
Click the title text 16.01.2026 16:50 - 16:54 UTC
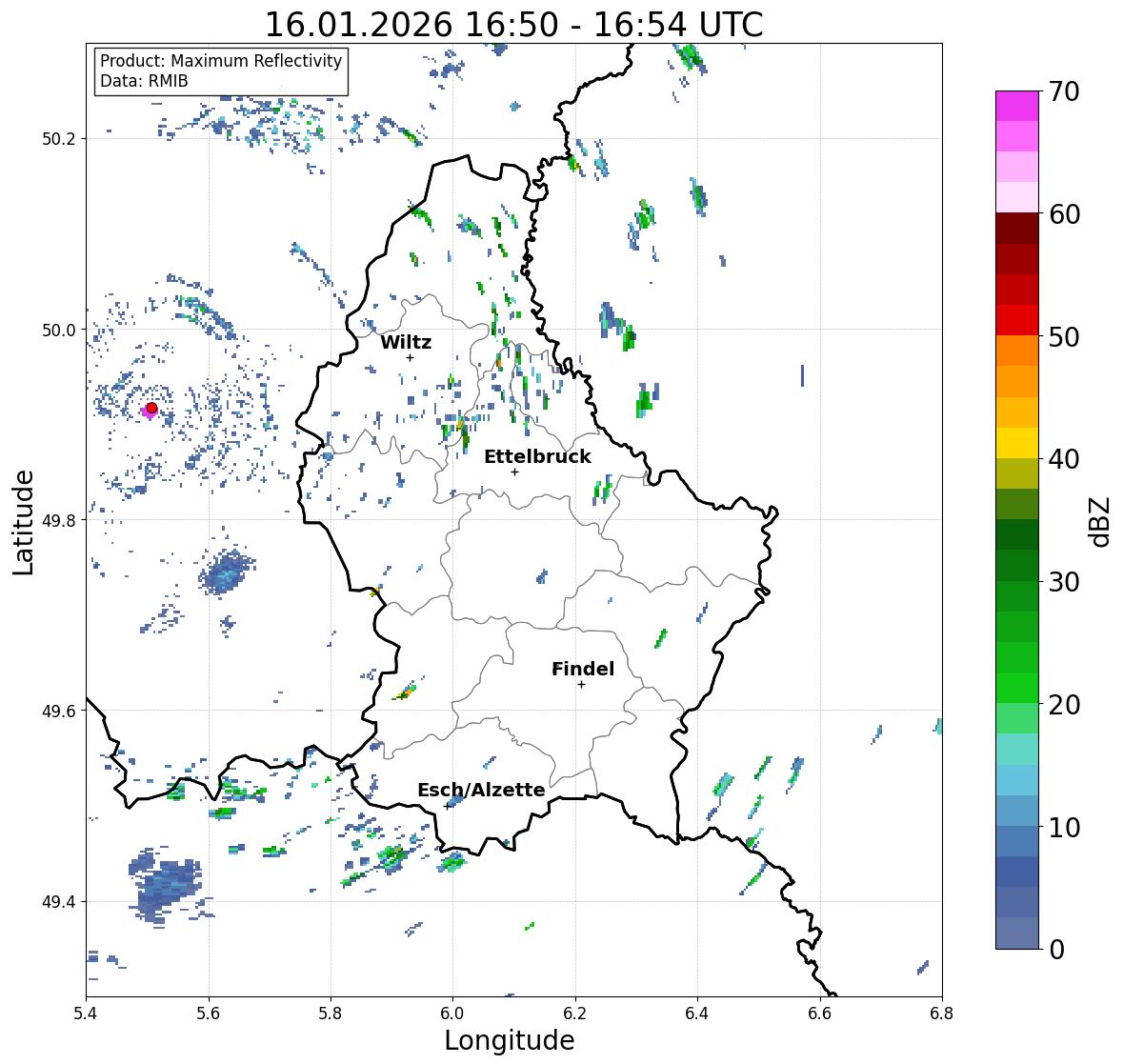(514, 25)
